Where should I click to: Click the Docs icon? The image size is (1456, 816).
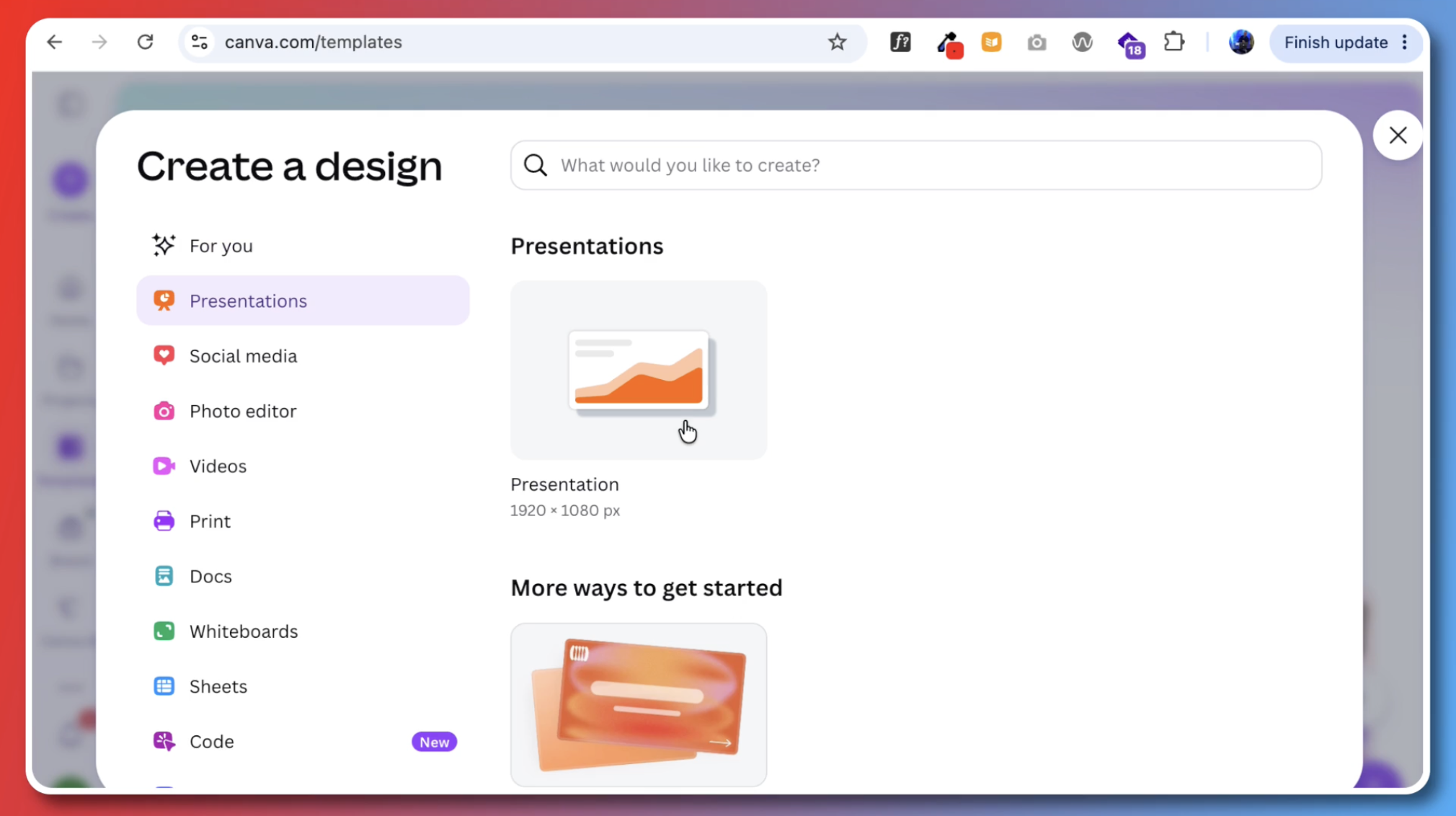pos(164,576)
